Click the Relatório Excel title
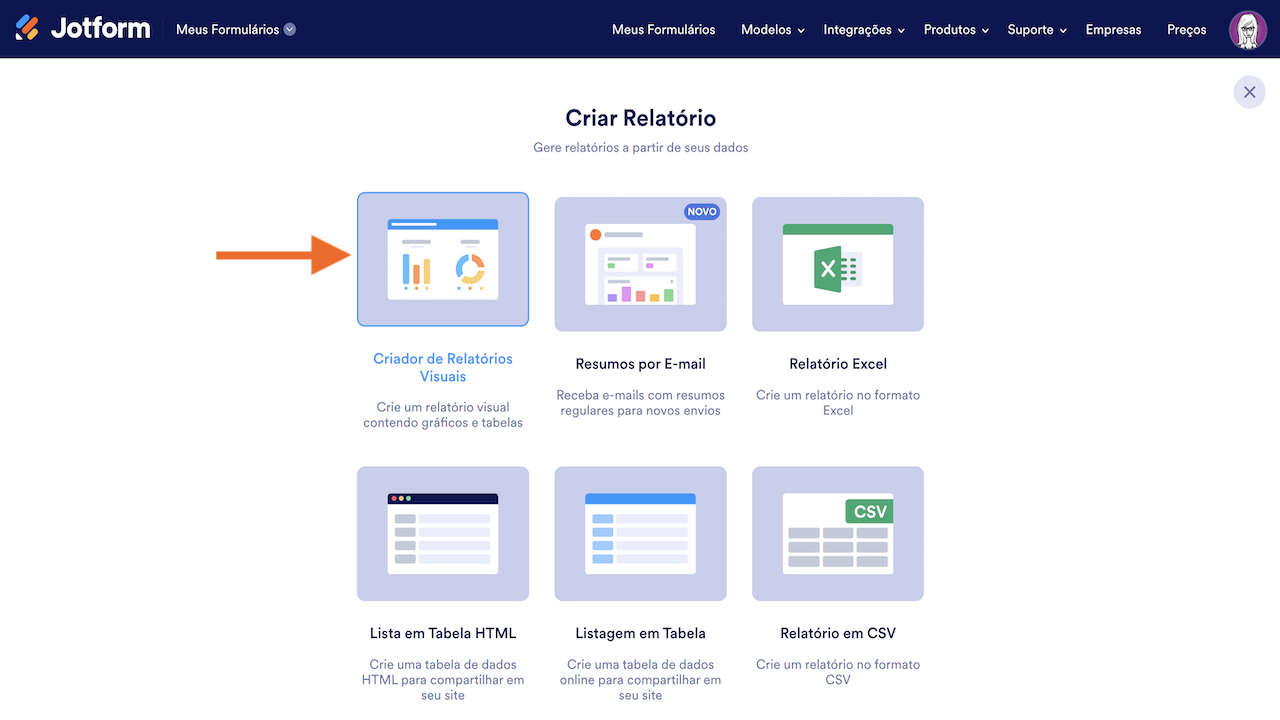Image resolution: width=1280 pixels, height=720 pixels. [838, 364]
